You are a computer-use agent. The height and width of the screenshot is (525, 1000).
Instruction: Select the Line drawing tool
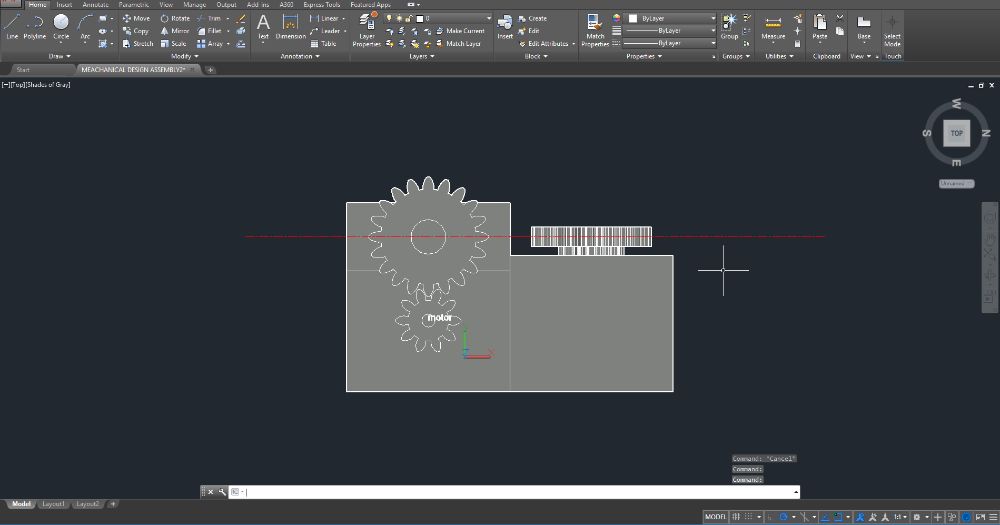pos(11,27)
